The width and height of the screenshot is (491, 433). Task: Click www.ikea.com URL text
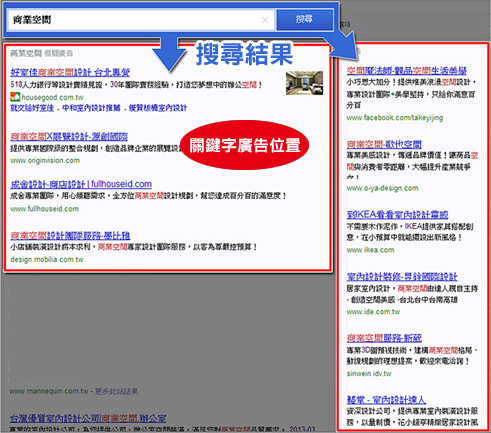pos(370,250)
